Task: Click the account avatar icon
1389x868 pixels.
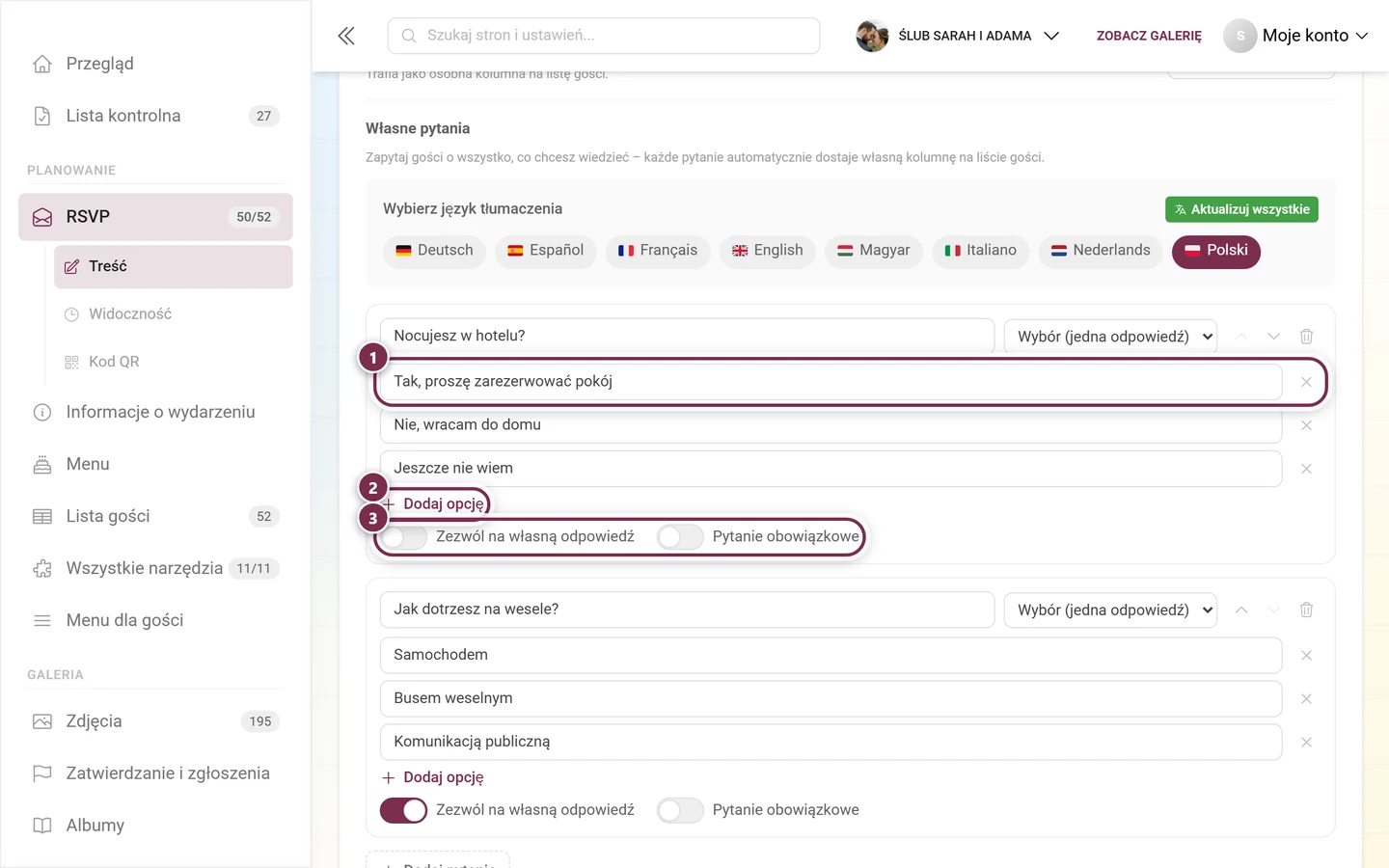Action: [x=1240, y=36]
